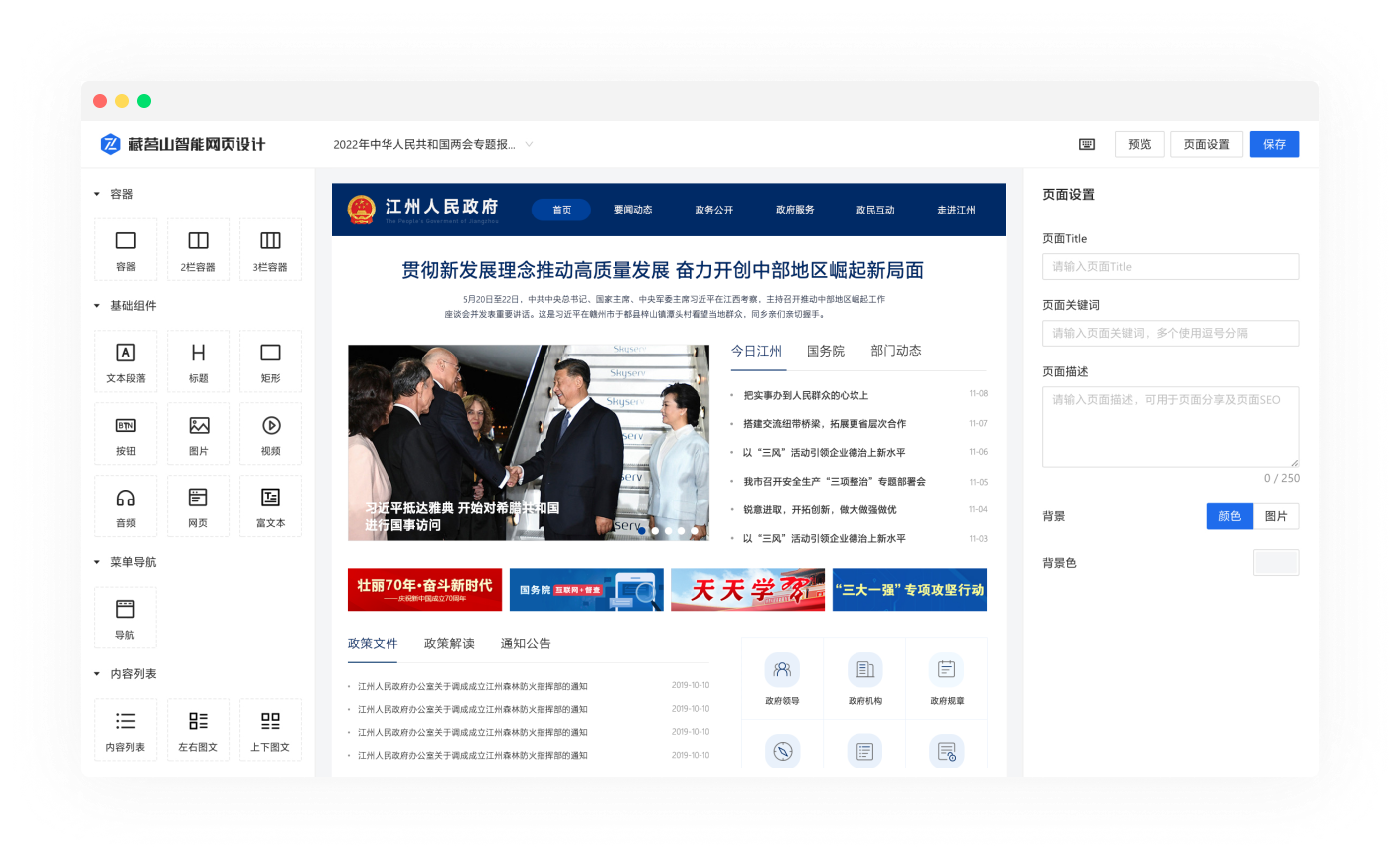This screenshot has height=858, width=1400.
Task: Click the 页面Title input field
Action: click(x=1169, y=266)
